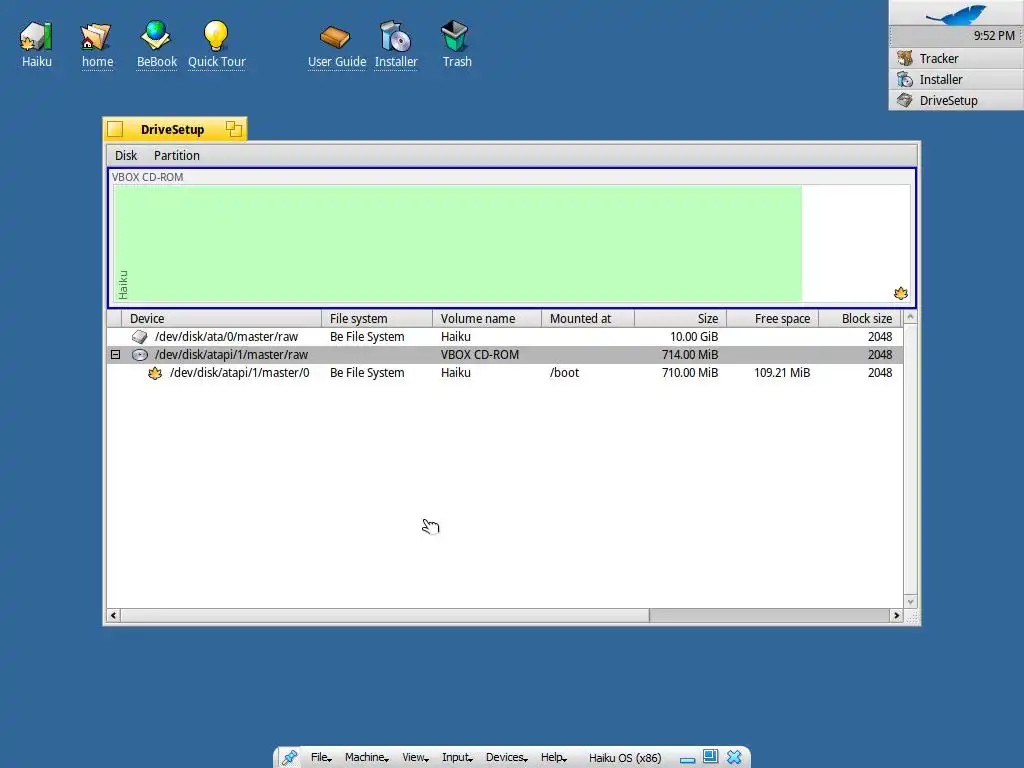Open the VirtualBox File menu
Image resolution: width=1024 pixels, height=768 pixels.
[321, 758]
